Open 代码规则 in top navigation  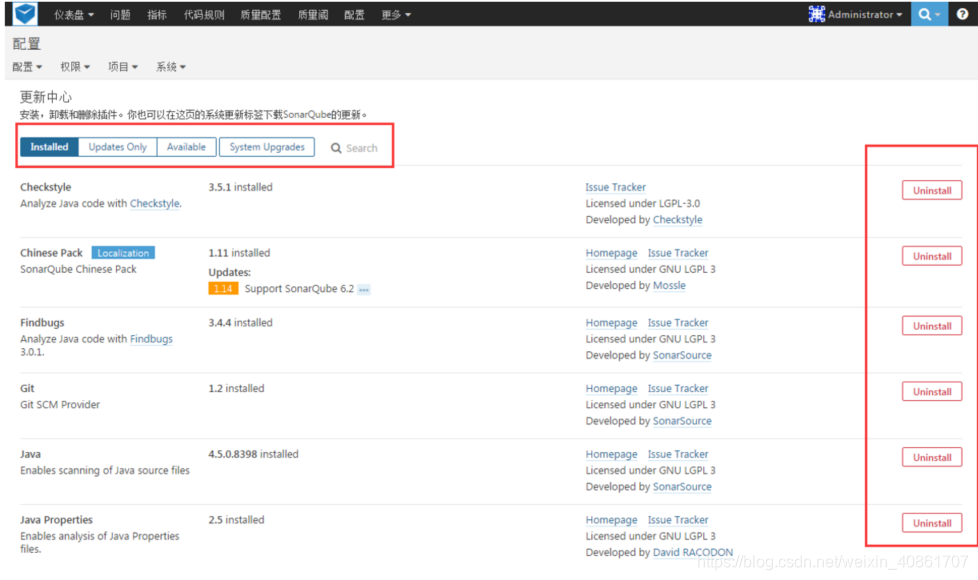[x=204, y=15]
